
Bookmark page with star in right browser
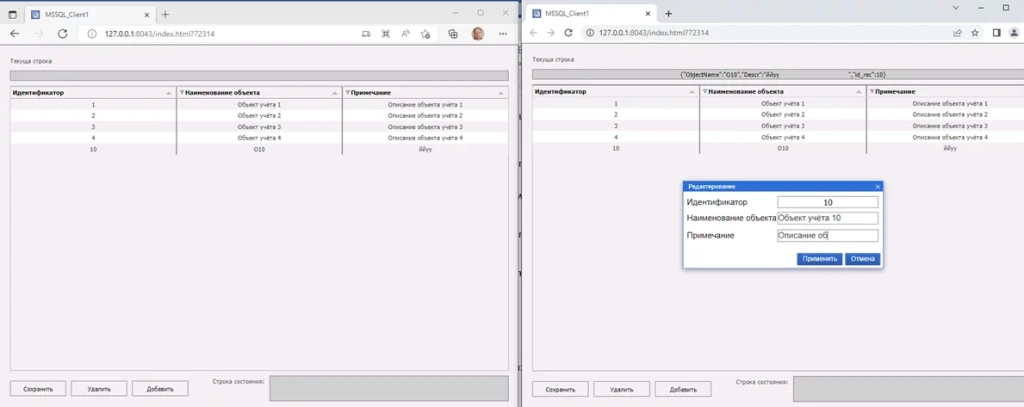click(x=974, y=33)
